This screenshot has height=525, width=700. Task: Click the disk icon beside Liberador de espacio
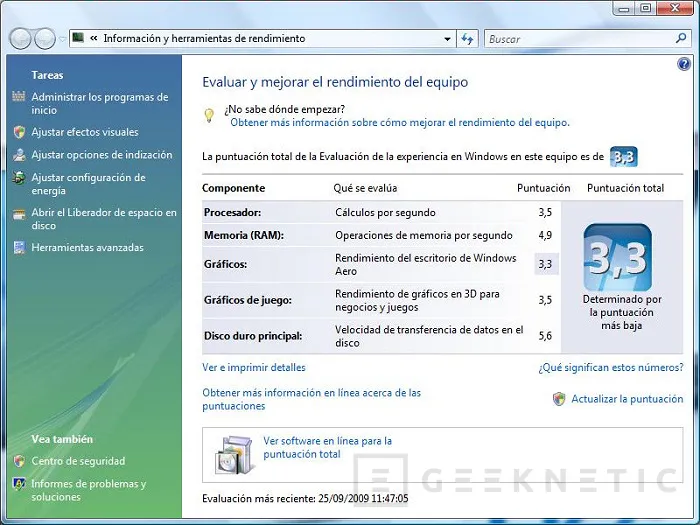[19, 214]
